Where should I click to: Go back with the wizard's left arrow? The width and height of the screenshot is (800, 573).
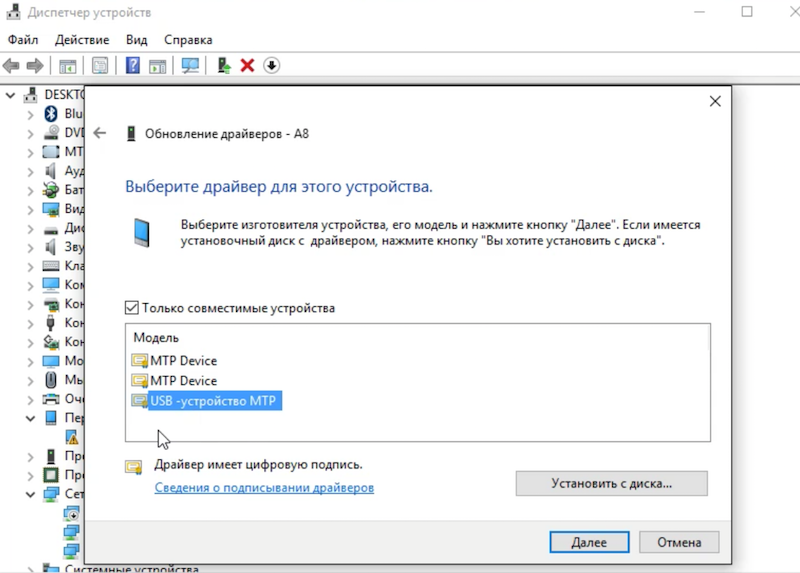(99, 133)
